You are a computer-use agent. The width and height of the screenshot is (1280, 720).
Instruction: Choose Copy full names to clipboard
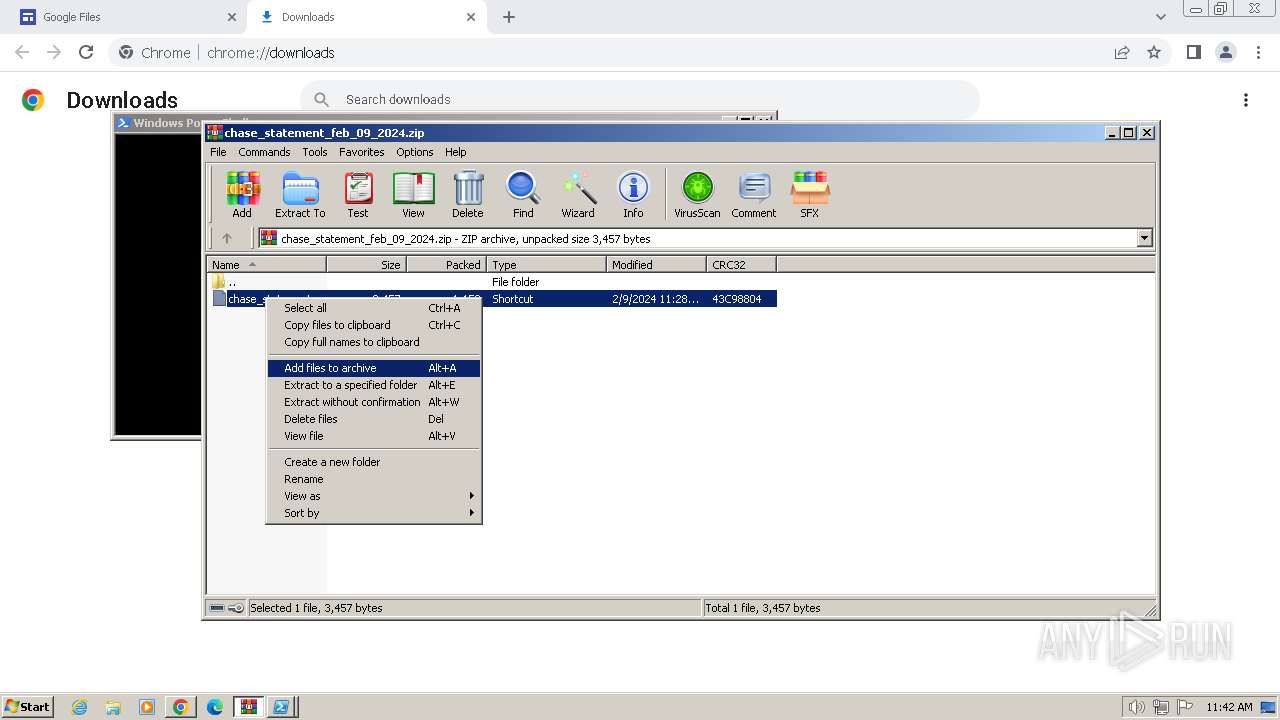tap(374, 342)
